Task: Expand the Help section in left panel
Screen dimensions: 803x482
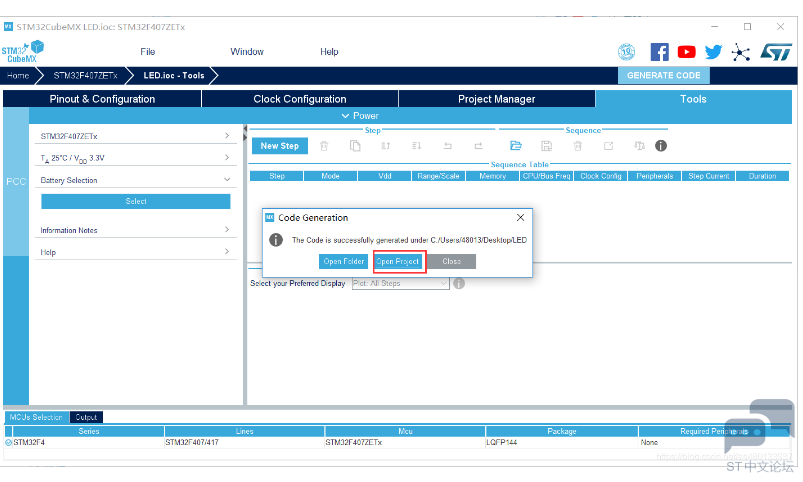Action: point(135,252)
